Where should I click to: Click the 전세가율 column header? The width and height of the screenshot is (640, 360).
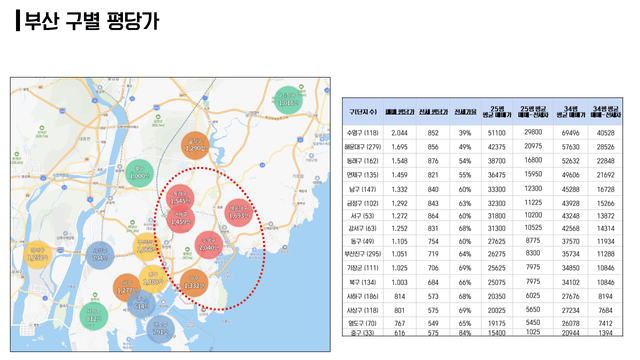coord(465,111)
